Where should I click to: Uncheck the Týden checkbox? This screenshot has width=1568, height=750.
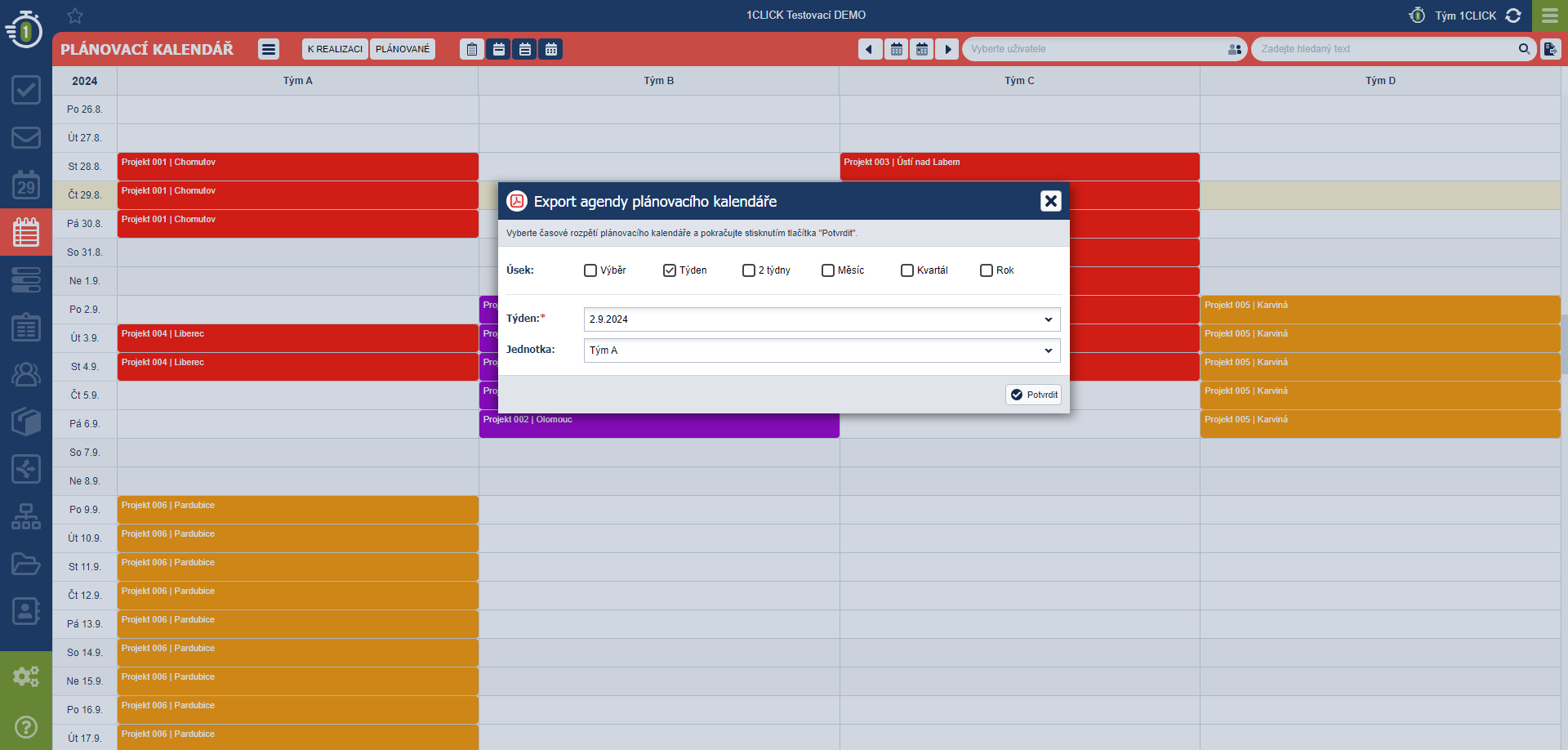pyautogui.click(x=670, y=270)
